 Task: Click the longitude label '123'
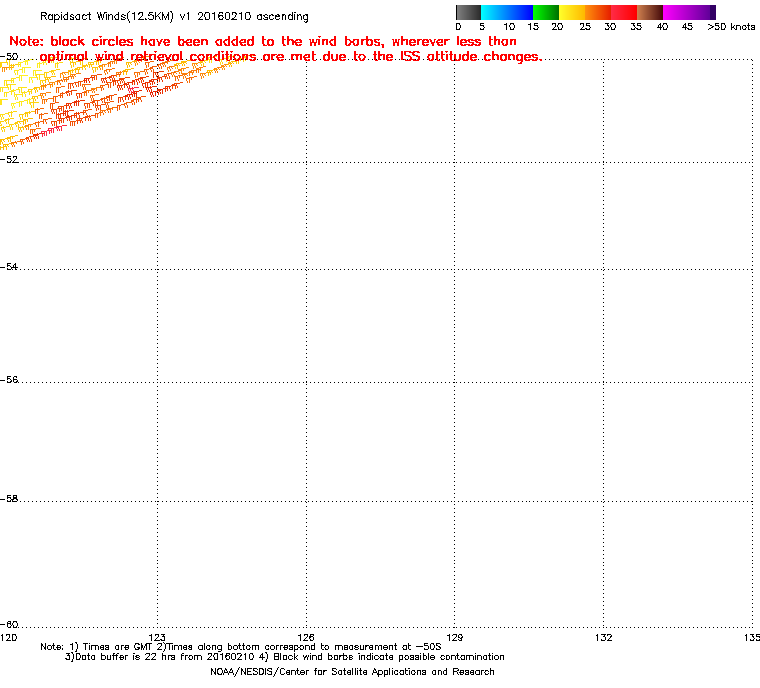coord(157,637)
